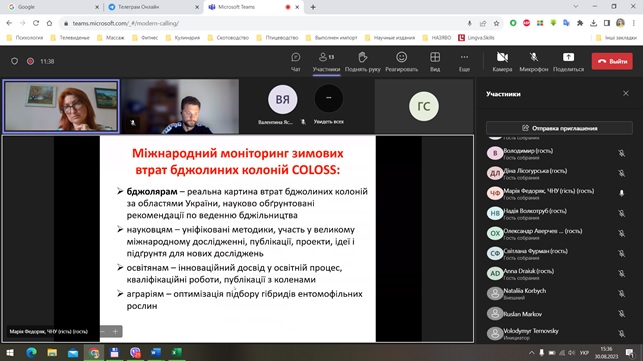
Task: Close the Участники side panel
Action: pos(626,94)
